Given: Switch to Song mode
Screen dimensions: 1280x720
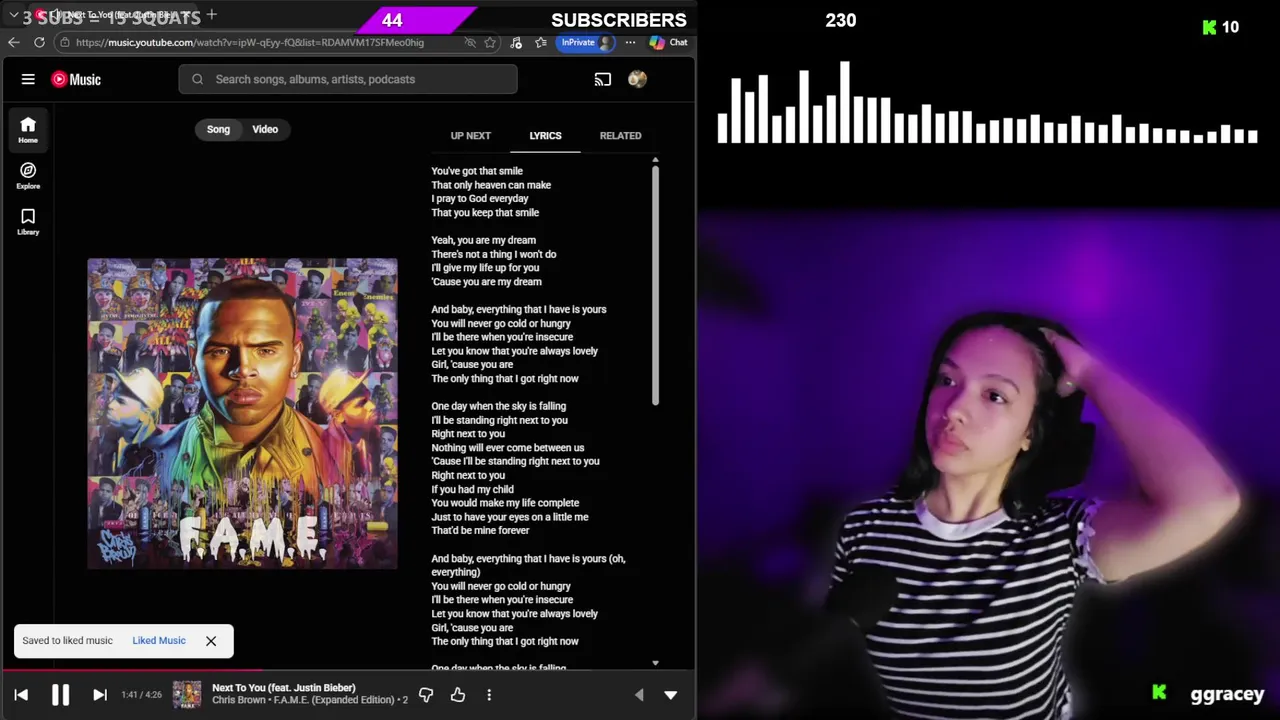Looking at the screenshot, I should click(218, 129).
